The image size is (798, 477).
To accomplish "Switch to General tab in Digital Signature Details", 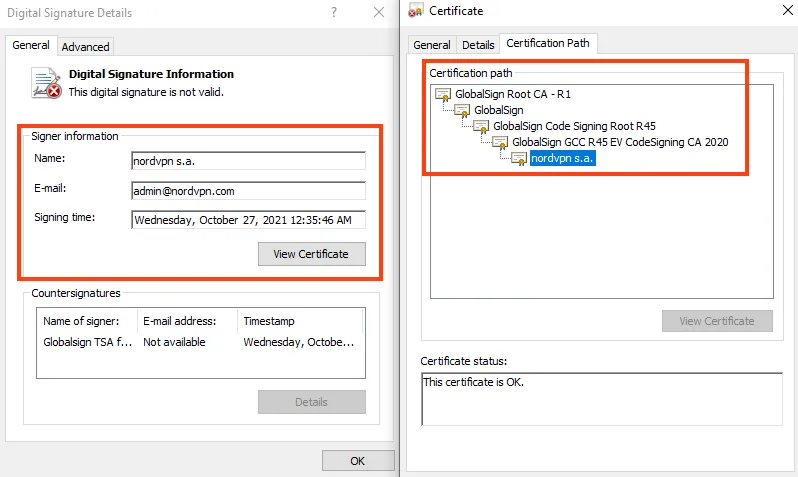I will [x=31, y=45].
